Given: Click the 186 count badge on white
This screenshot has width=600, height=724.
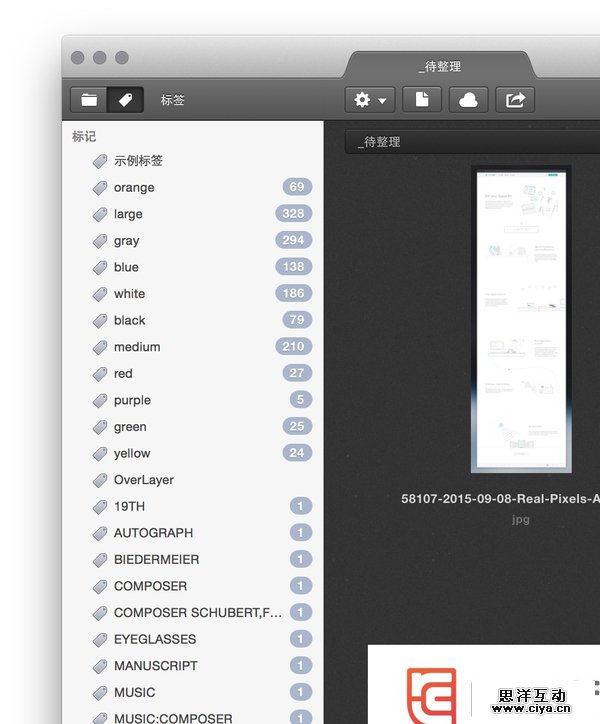Looking at the screenshot, I should click(x=294, y=293).
